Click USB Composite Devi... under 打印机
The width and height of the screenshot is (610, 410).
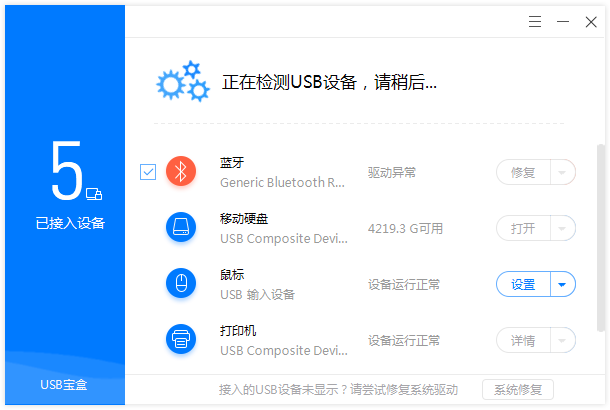(x=284, y=350)
